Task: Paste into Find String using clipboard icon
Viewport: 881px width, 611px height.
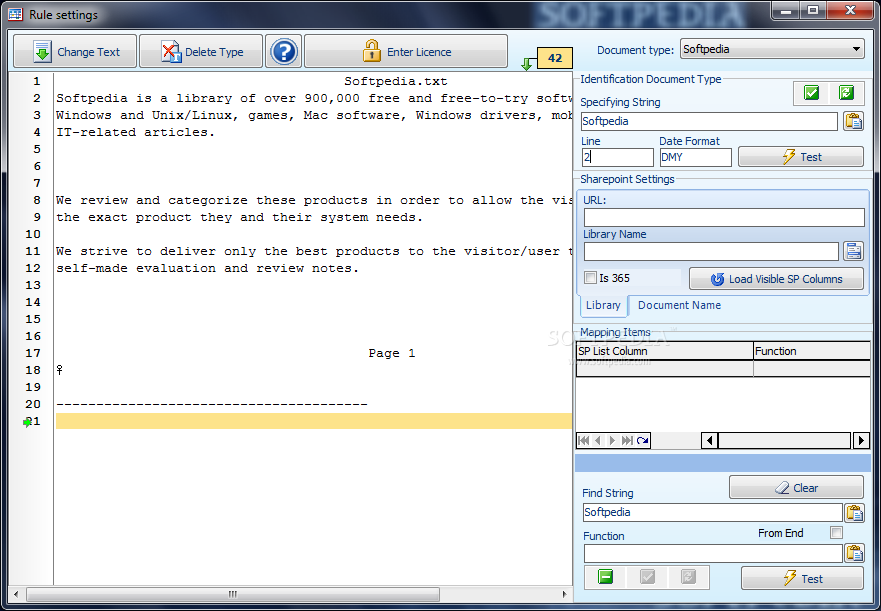Action: (x=854, y=512)
